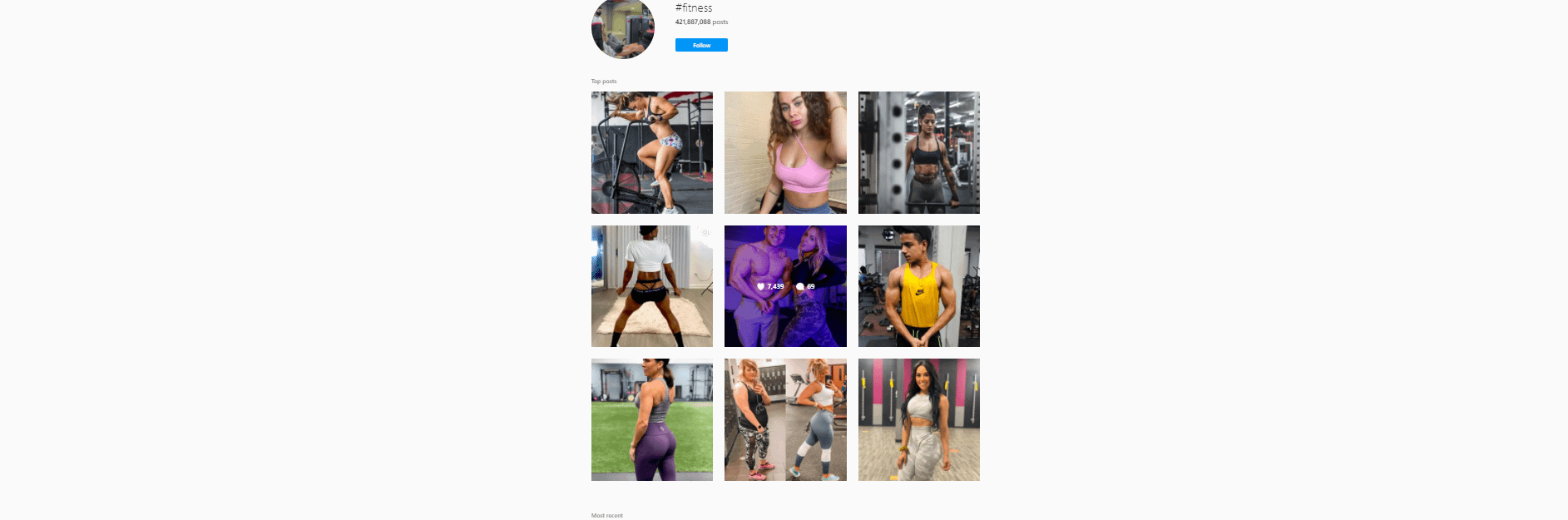This screenshot has height=520, width=1568.
Task: Click the blue Follow button
Action: coord(701,45)
